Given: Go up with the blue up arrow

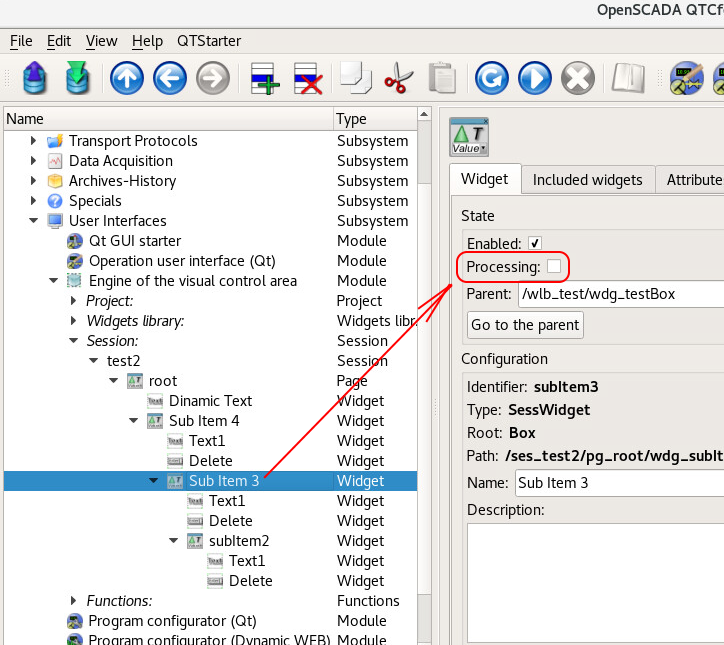Looking at the screenshot, I should pos(127,77).
